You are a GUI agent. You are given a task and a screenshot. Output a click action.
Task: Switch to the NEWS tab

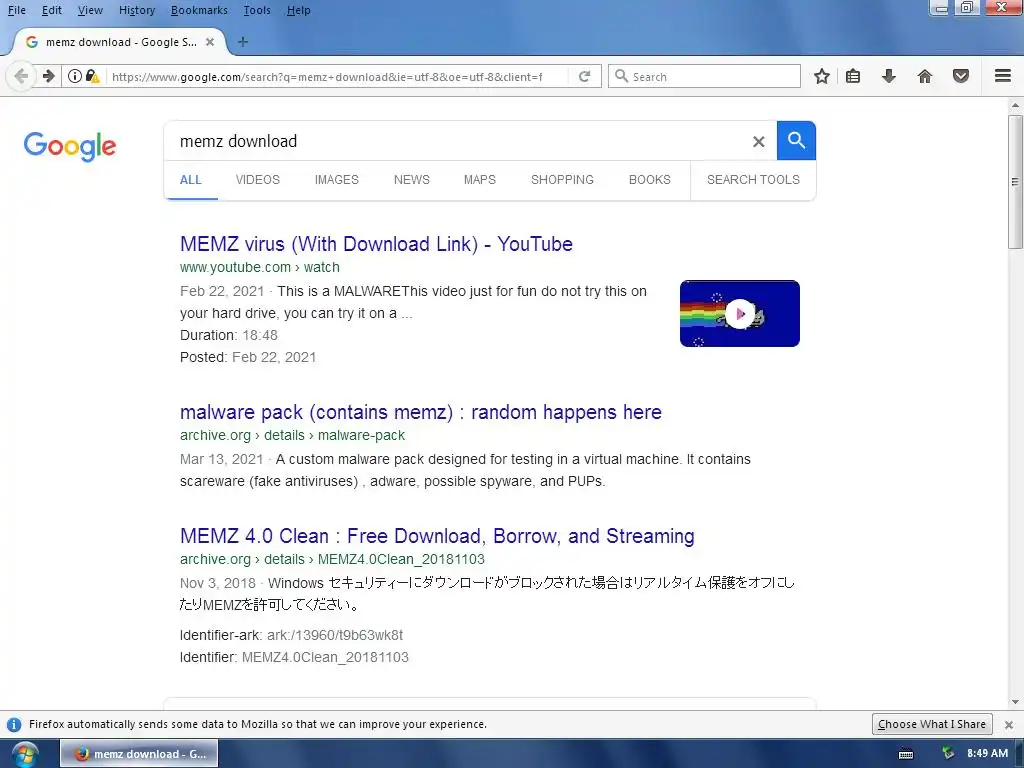tap(411, 180)
